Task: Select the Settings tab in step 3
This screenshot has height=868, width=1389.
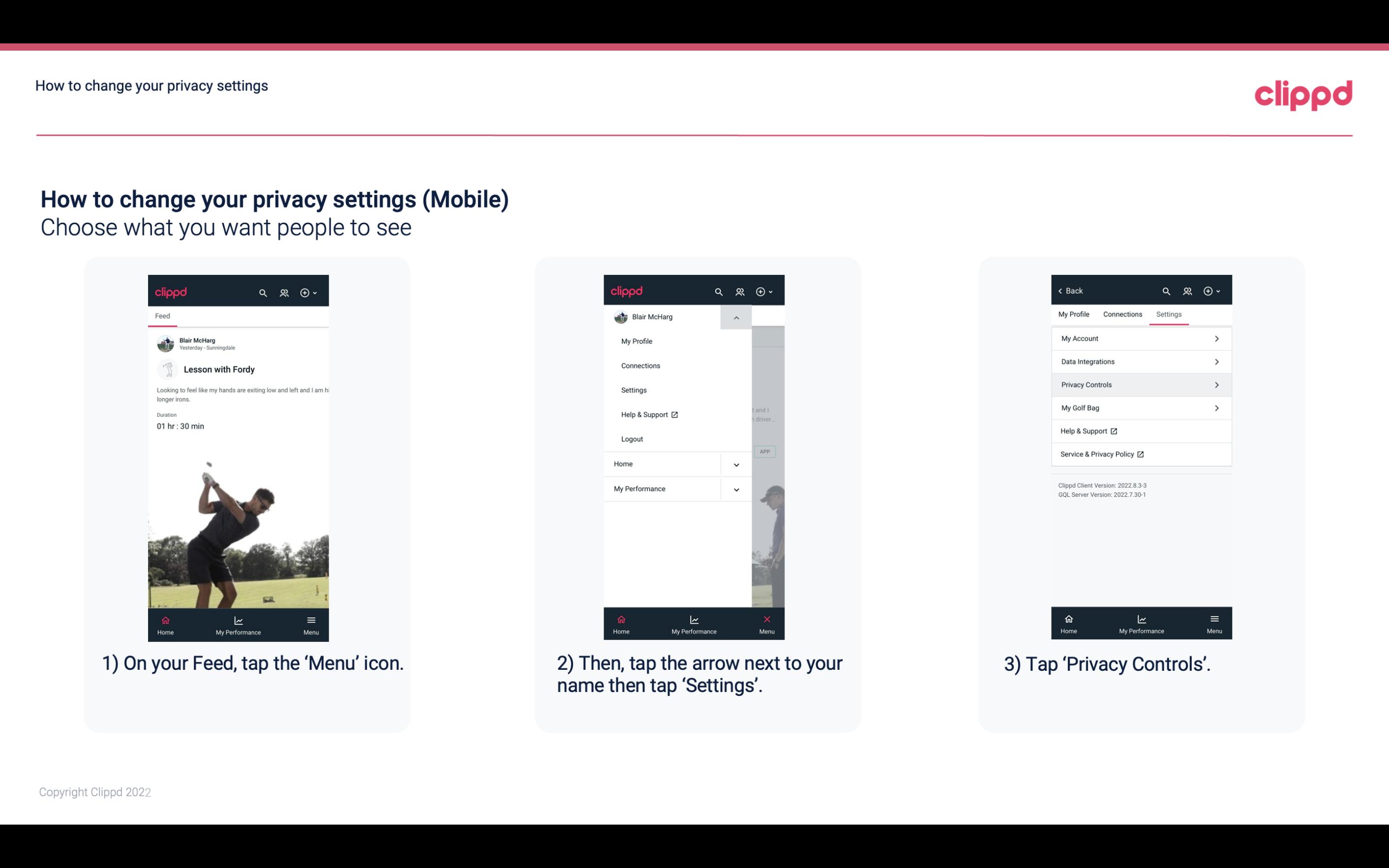Action: [1168, 313]
